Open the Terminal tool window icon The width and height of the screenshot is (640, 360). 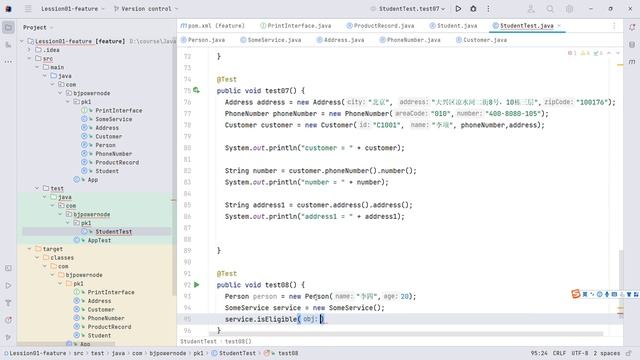tap(8, 268)
